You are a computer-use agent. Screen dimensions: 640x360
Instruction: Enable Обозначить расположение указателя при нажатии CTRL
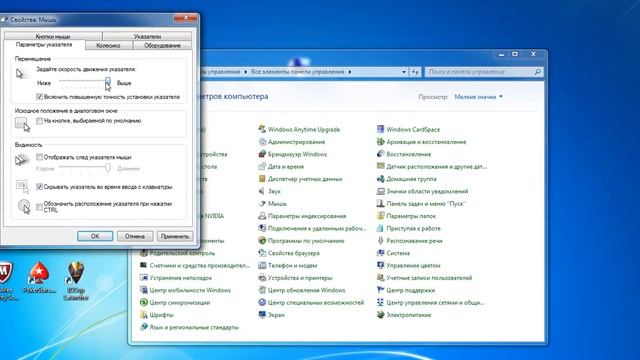point(40,207)
